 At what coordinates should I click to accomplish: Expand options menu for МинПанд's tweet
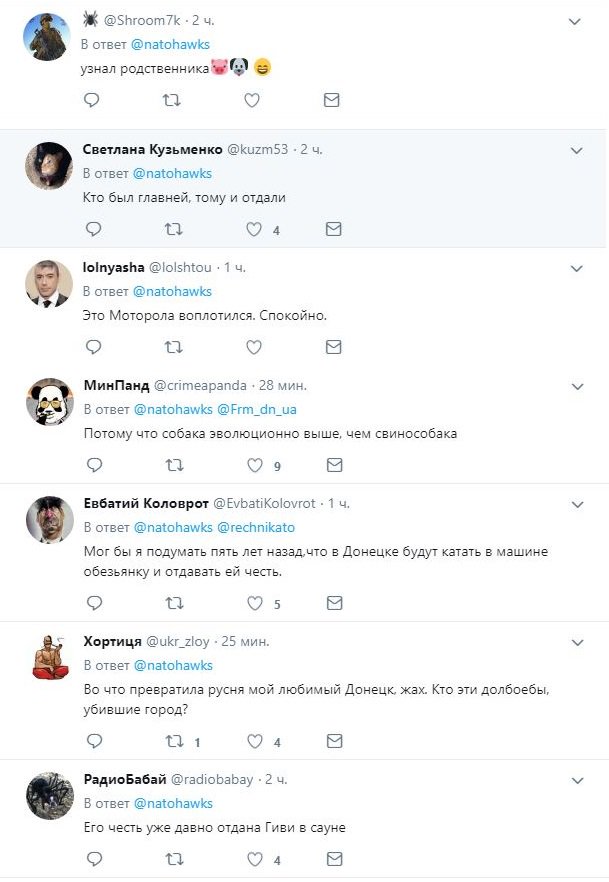[576, 385]
